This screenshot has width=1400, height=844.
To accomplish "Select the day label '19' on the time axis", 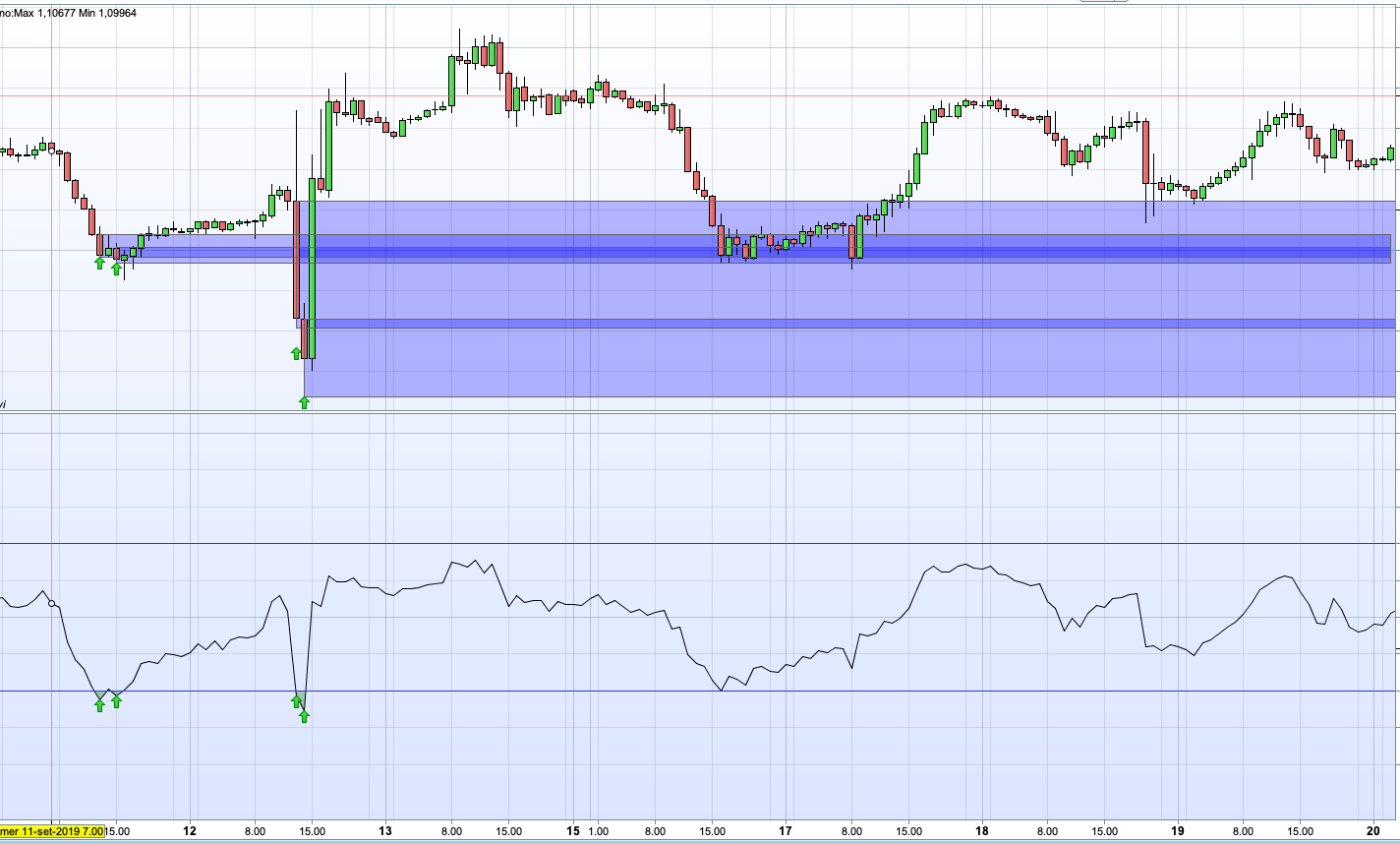I will 1179,830.
